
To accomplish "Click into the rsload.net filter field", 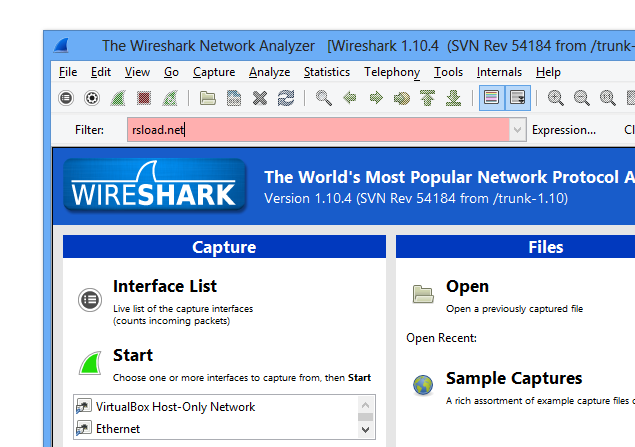I will click(x=318, y=130).
